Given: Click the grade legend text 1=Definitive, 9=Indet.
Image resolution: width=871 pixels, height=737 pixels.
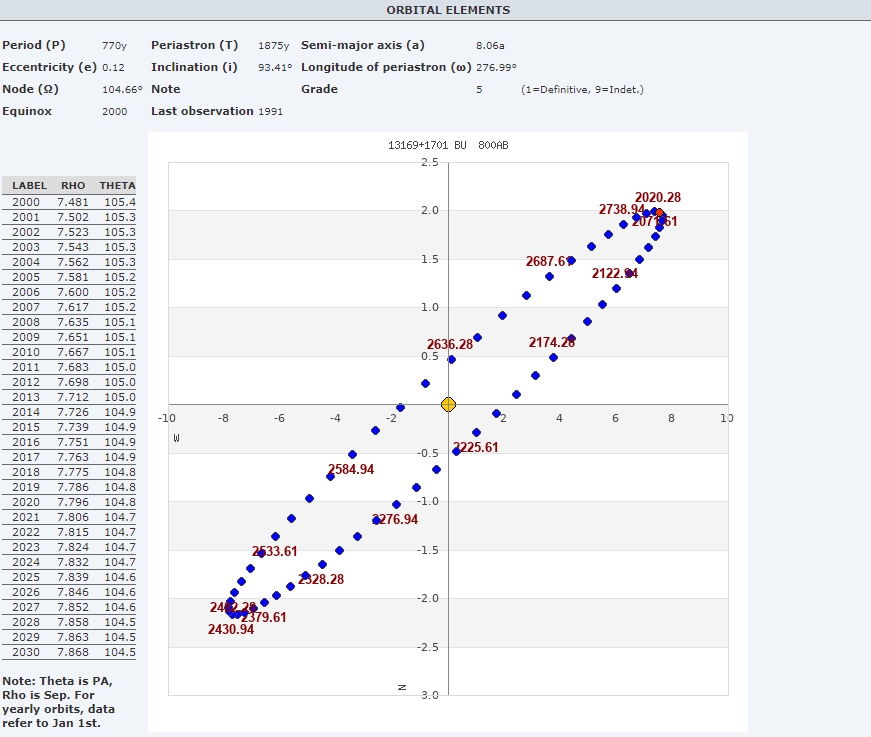Looking at the screenshot, I should 582,89.
